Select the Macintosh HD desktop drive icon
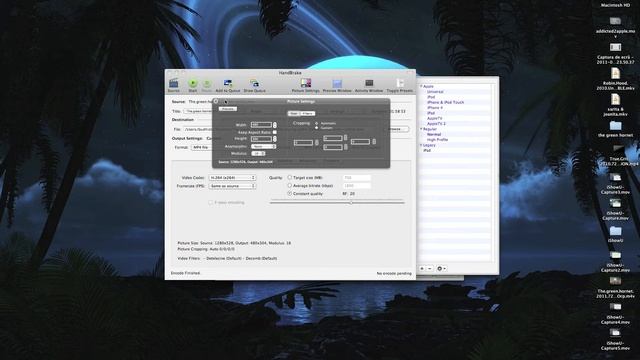This screenshot has width=640, height=360. tap(615, 5)
